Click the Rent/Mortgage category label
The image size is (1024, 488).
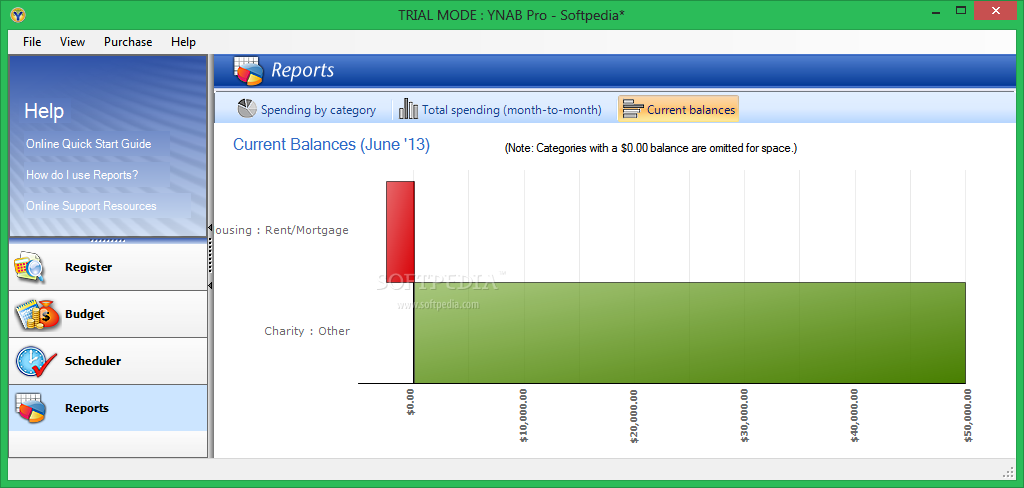click(281, 230)
